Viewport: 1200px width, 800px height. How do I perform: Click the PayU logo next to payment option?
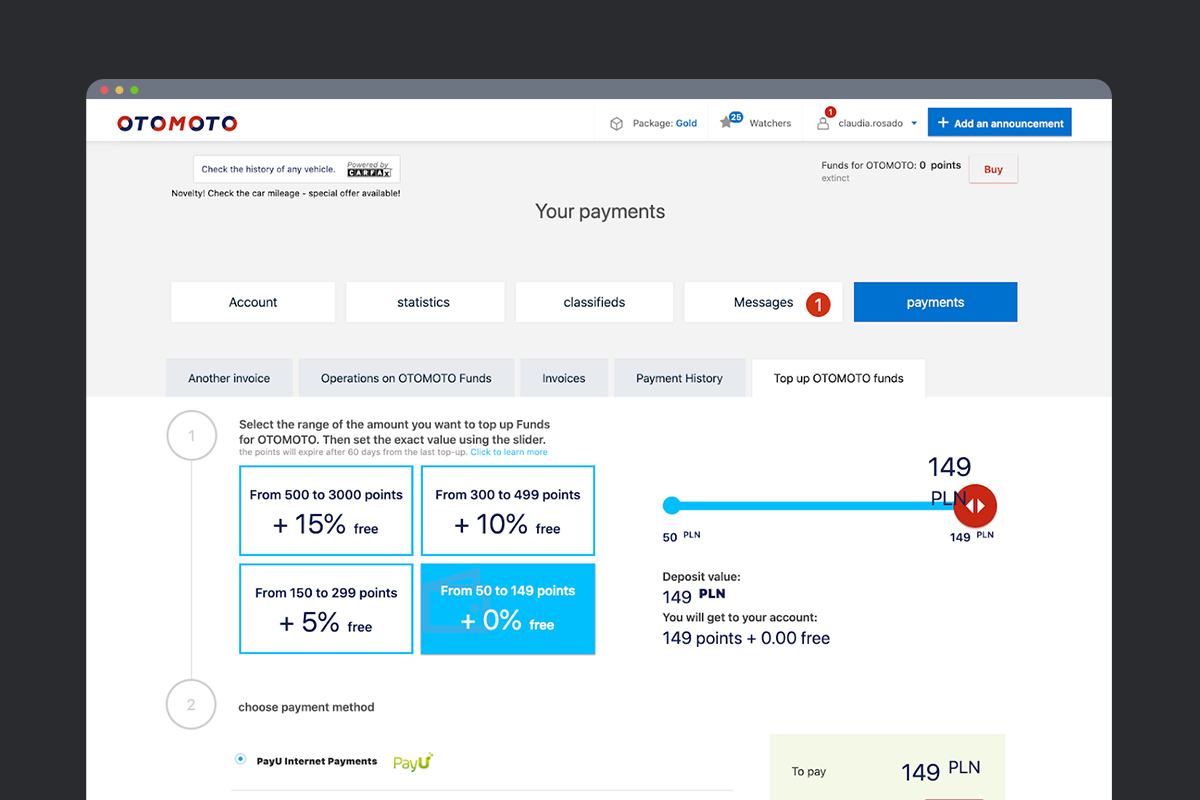click(412, 761)
